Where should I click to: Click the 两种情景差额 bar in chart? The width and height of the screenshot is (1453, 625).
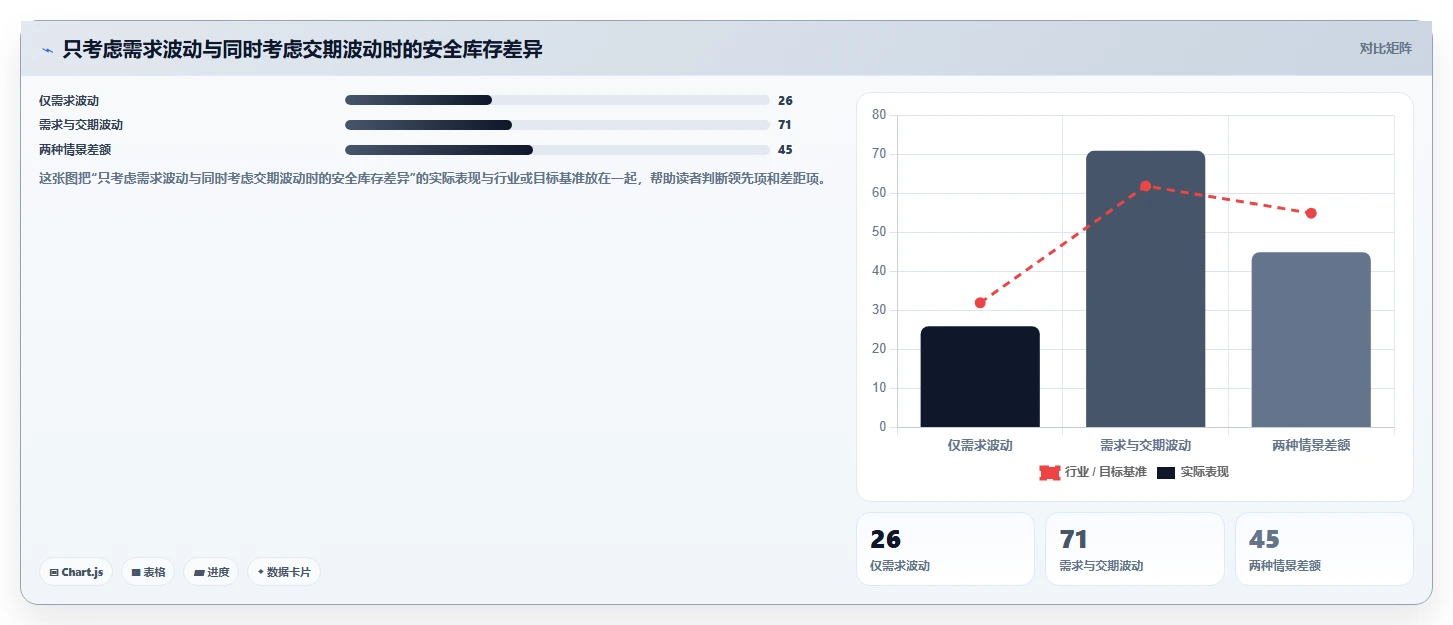[x=1311, y=340]
